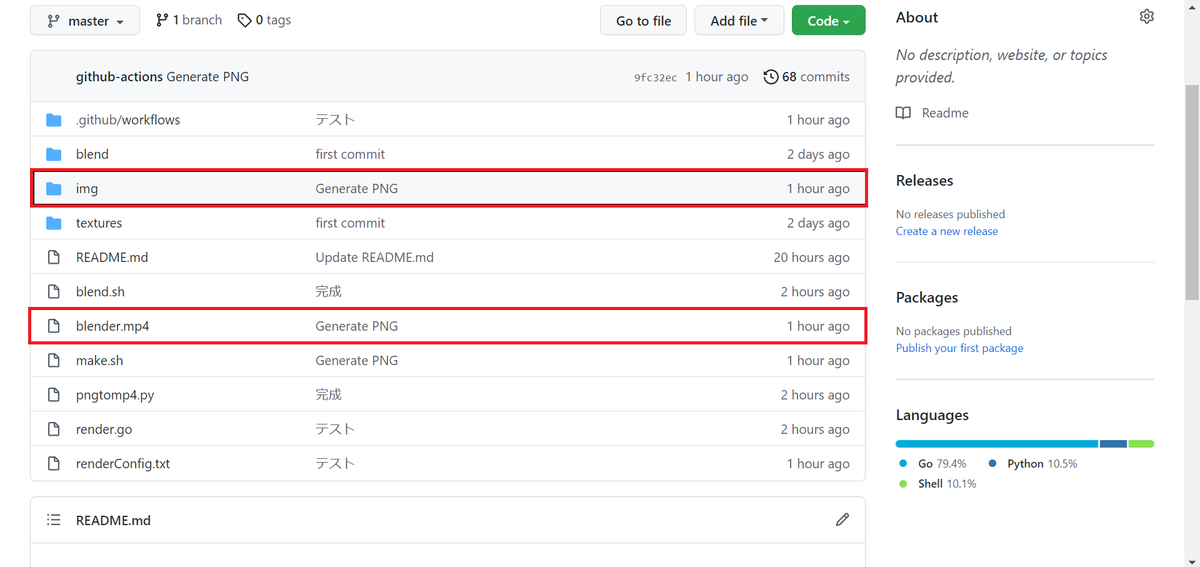Open Generate PNG commit on make.sh row
Image resolution: width=1200 pixels, height=567 pixels.
coord(357,360)
